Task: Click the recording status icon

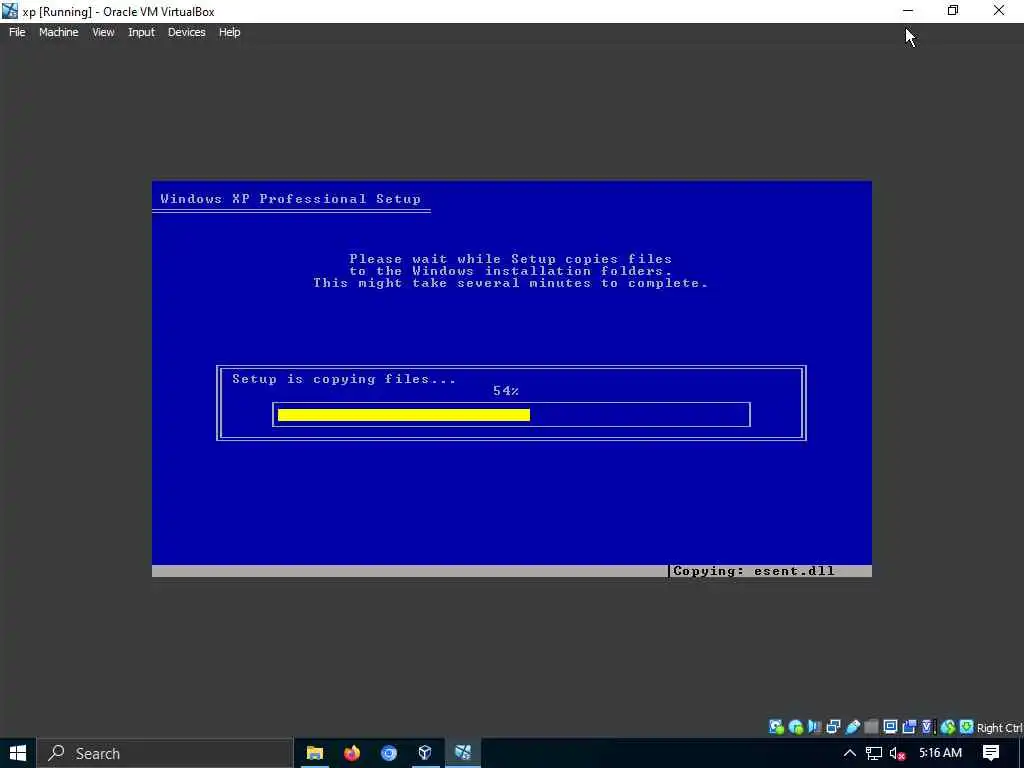Action: (909, 727)
